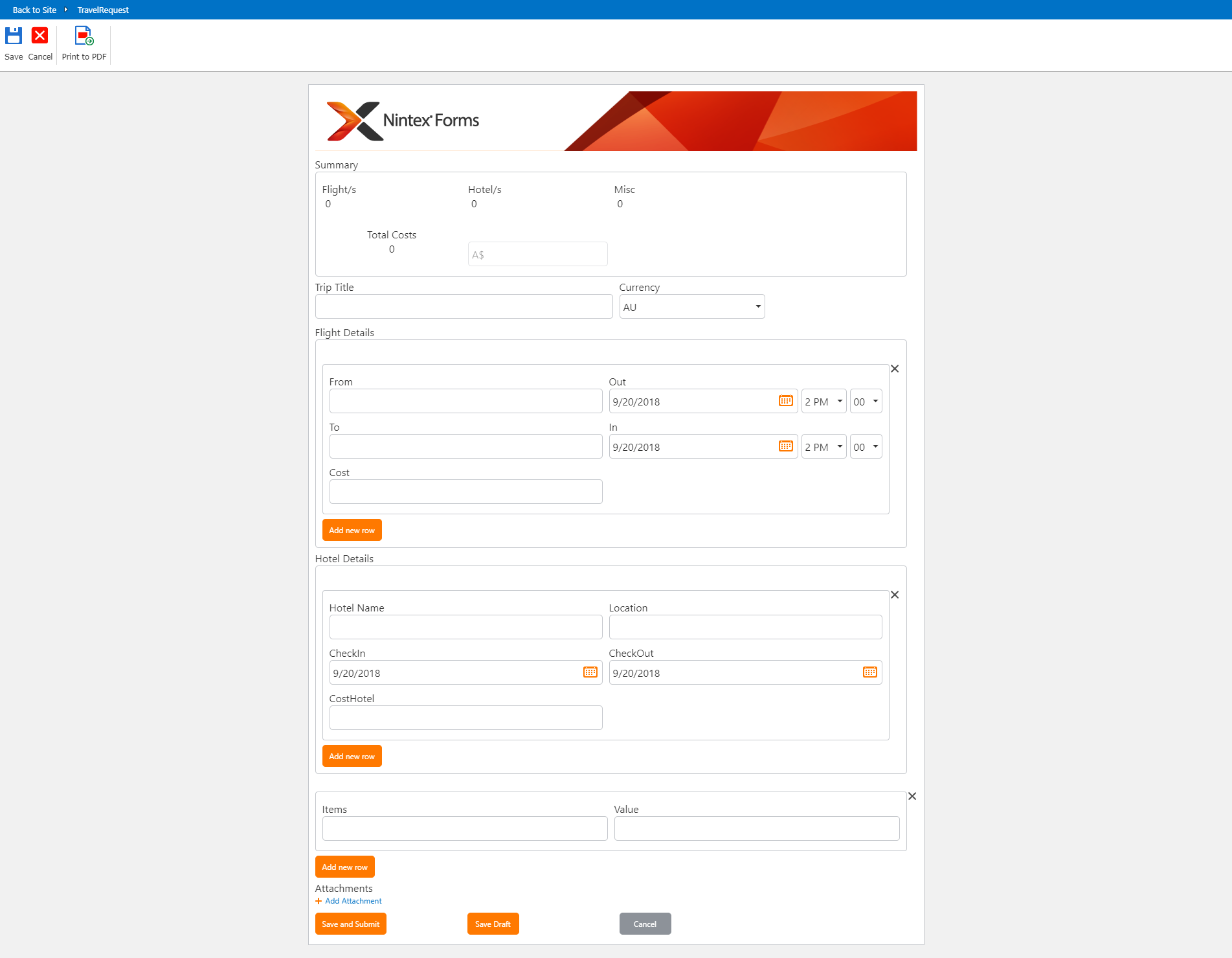Screen dimensions: 1232x958
Task: Click the plus icon beside Add Attachment
Action: (319, 901)
